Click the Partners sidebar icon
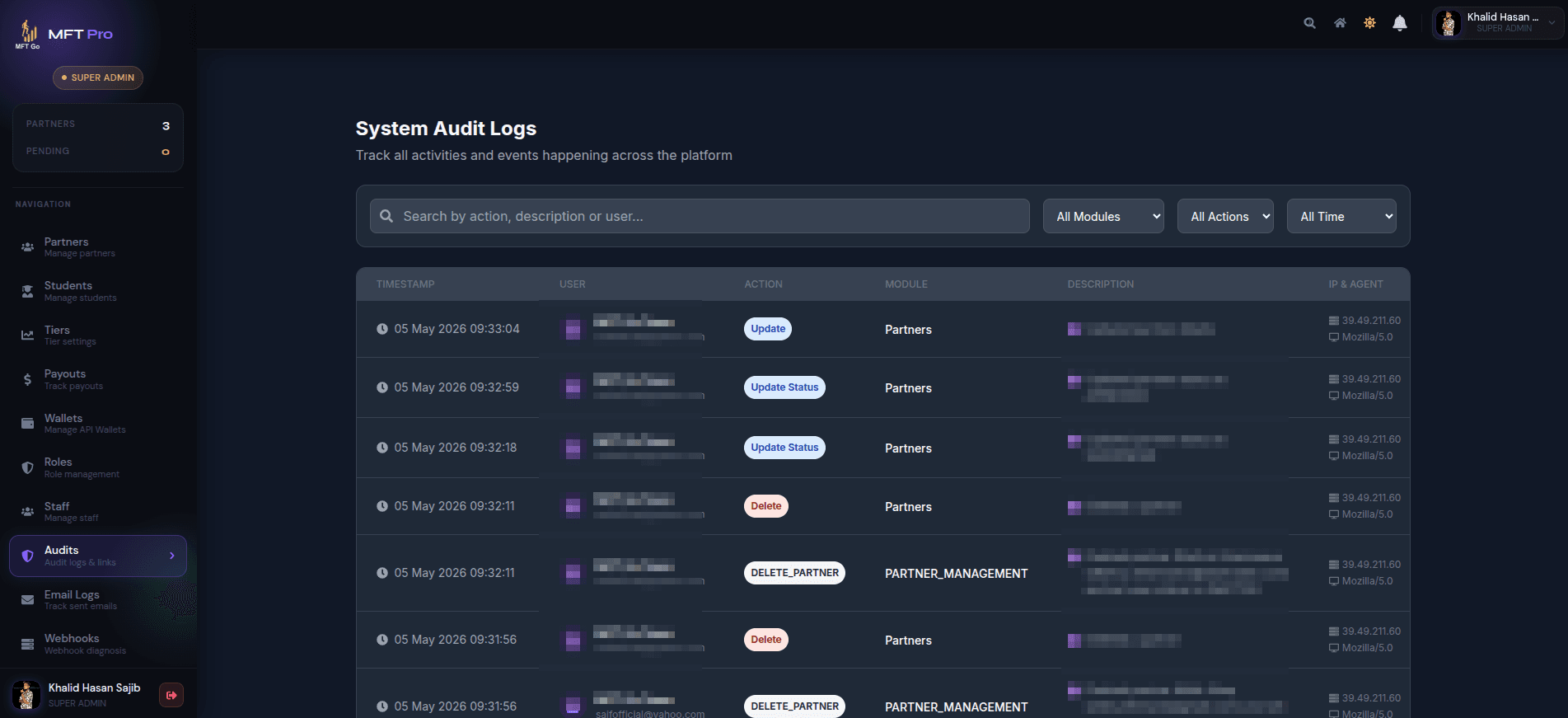 click(x=27, y=246)
